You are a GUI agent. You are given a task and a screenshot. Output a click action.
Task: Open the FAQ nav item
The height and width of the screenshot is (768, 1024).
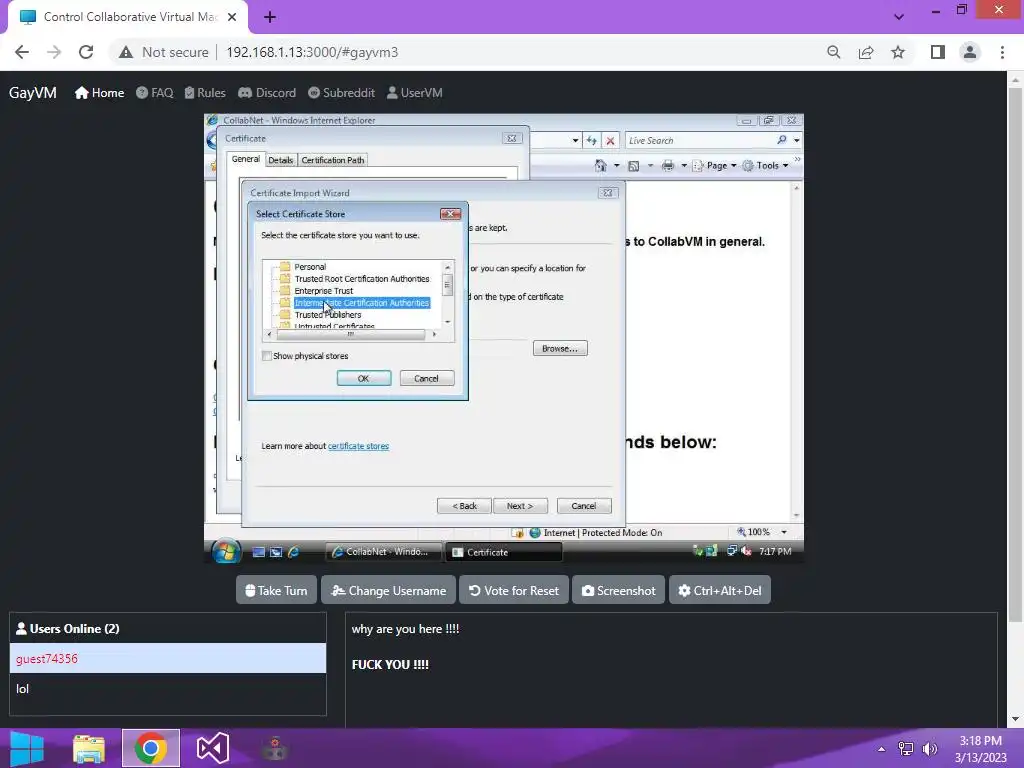(155, 93)
